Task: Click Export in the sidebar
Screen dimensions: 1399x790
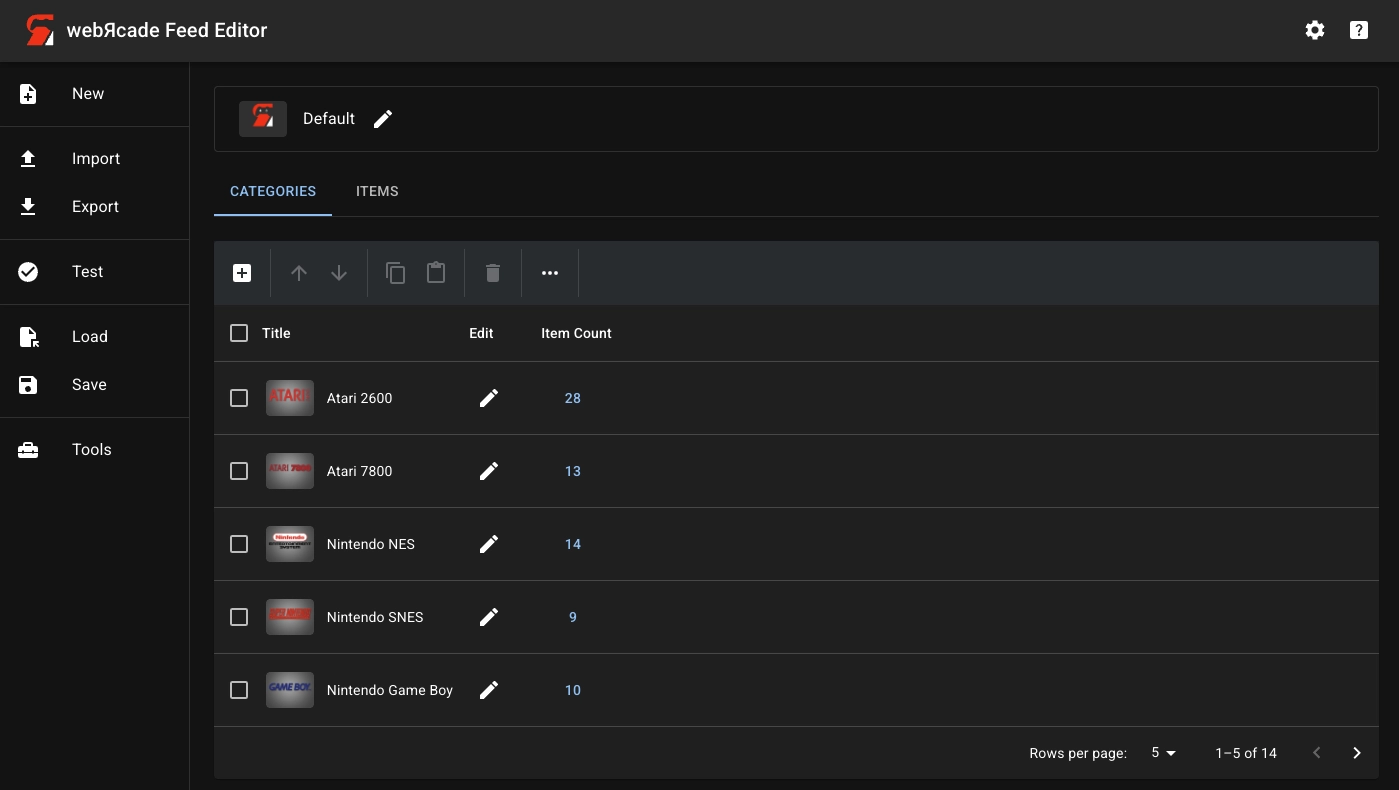Action: [95, 207]
